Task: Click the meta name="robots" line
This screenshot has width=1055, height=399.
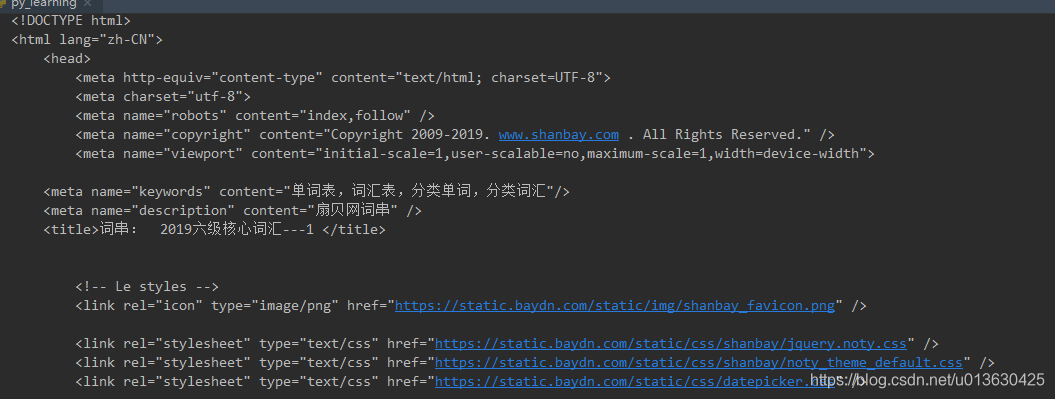Action: point(255,115)
